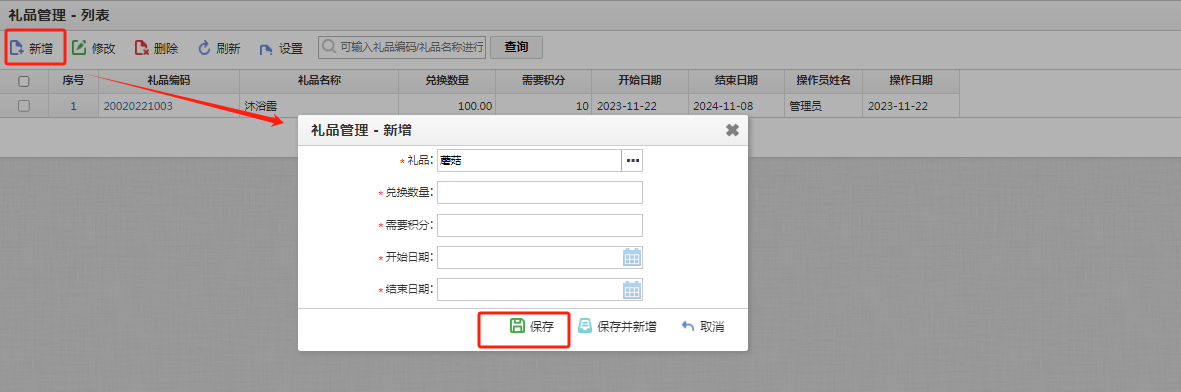1181x392 pixels.
Task: Open the 开始日期 calendar picker
Action: (632, 258)
